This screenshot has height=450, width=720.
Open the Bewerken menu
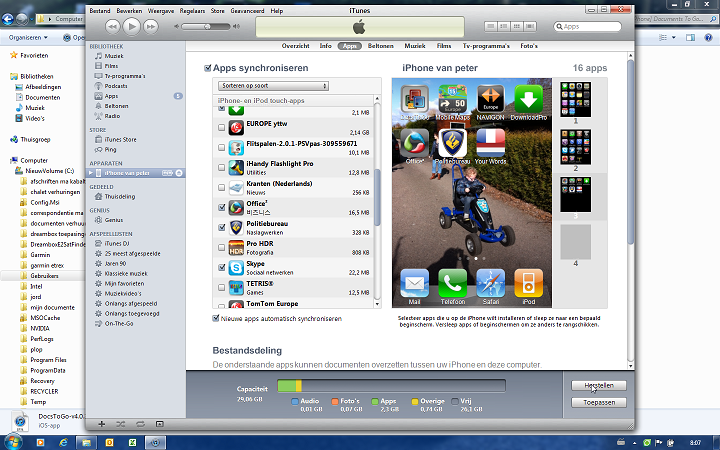[129, 11]
